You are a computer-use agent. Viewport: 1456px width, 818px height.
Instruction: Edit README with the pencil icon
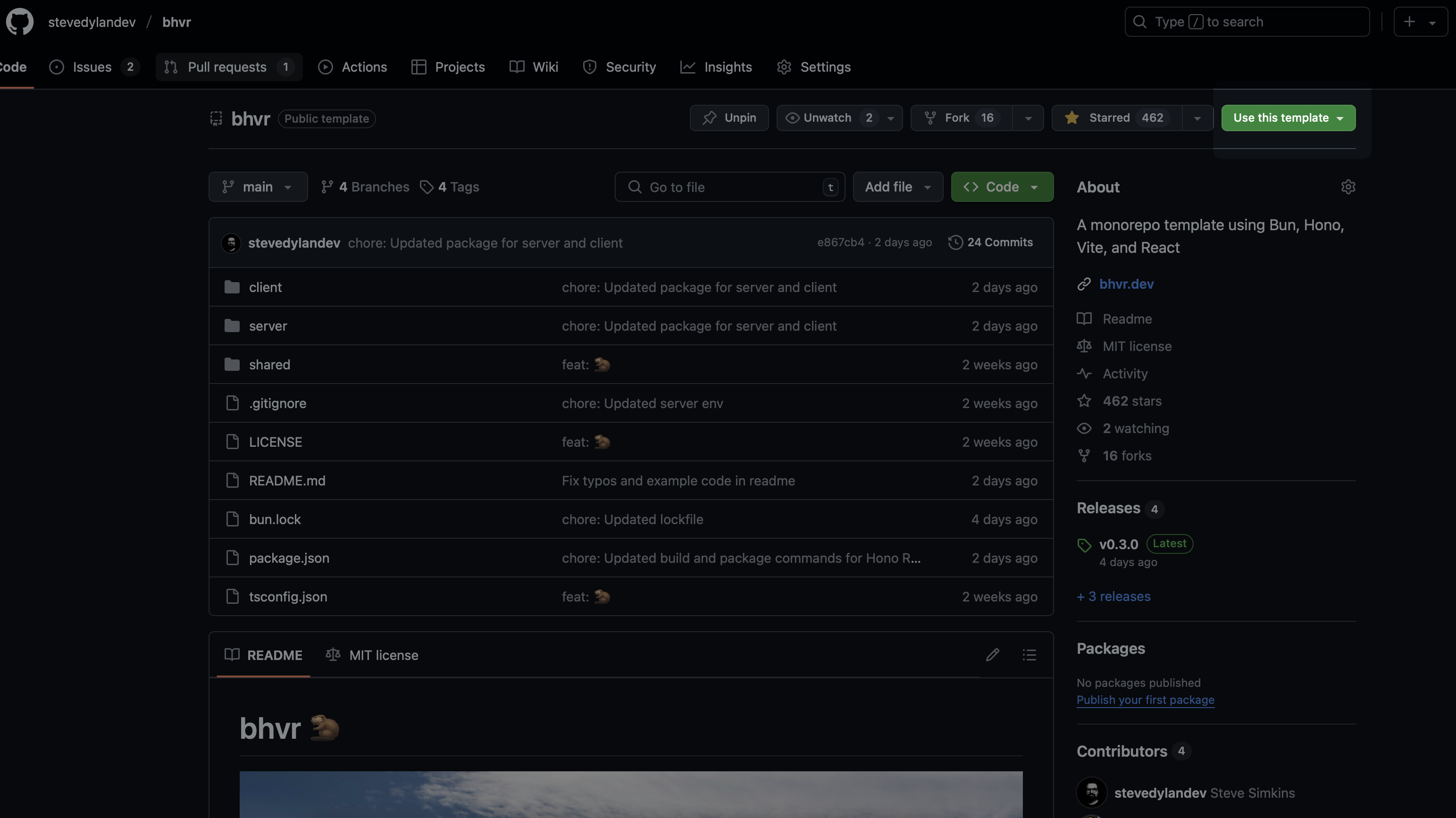click(993, 655)
